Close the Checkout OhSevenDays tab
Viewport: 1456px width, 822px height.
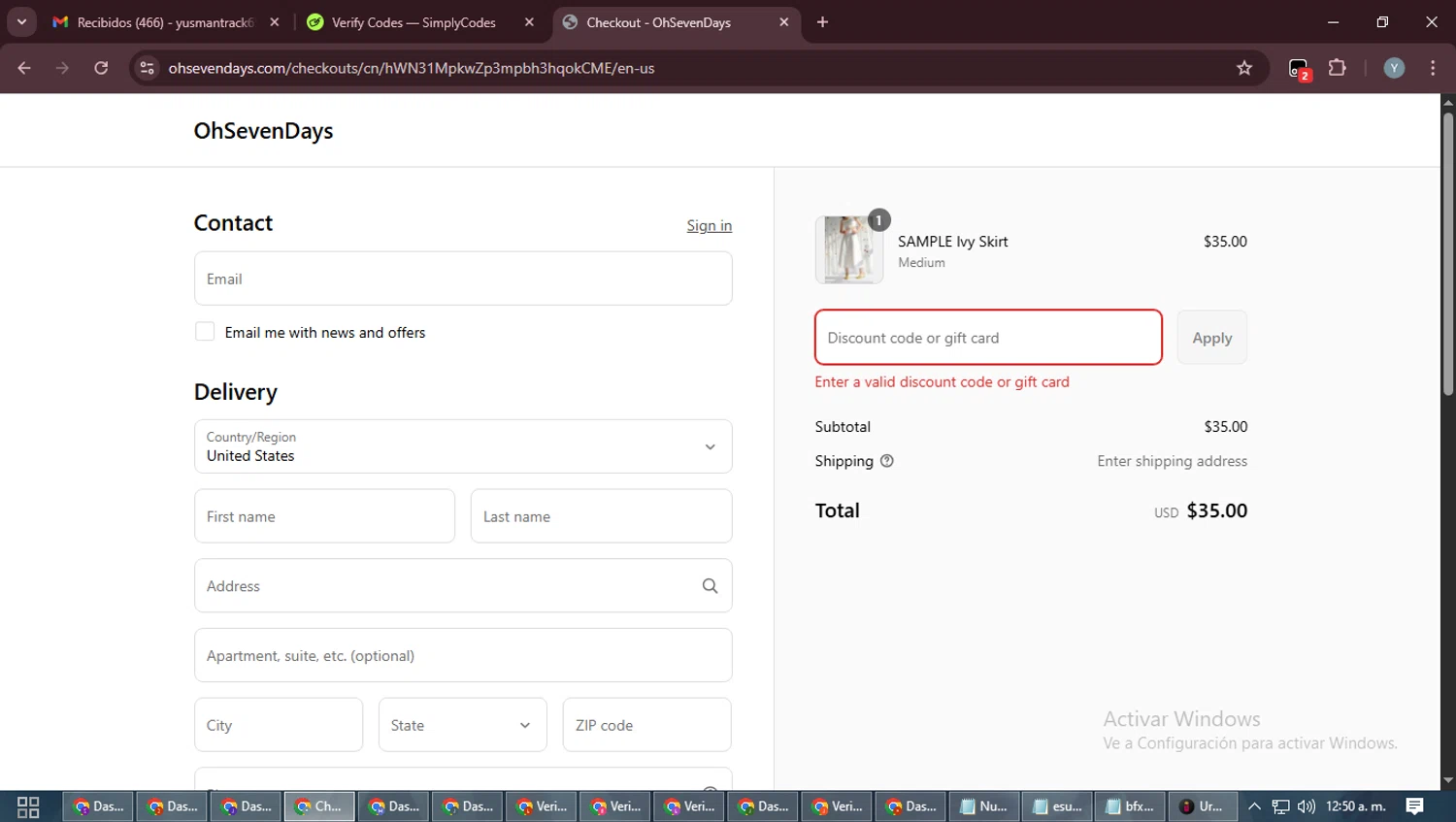784,22
